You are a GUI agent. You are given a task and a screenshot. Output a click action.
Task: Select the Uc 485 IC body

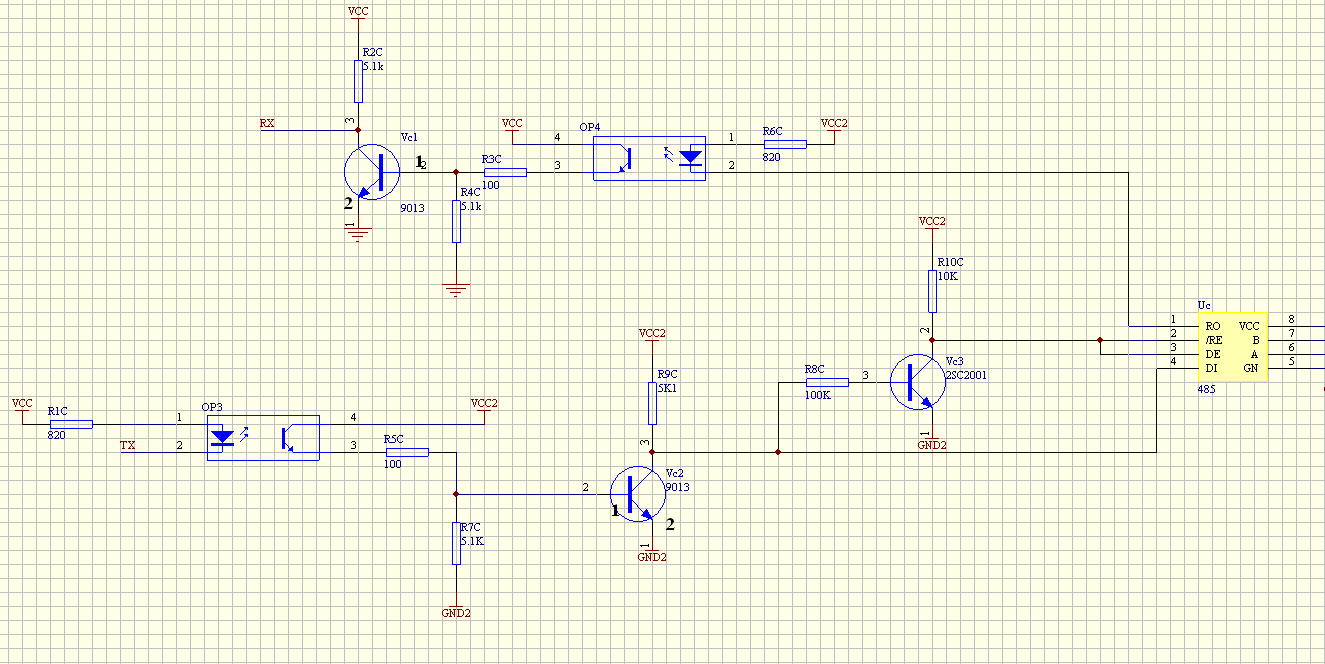(1233, 347)
